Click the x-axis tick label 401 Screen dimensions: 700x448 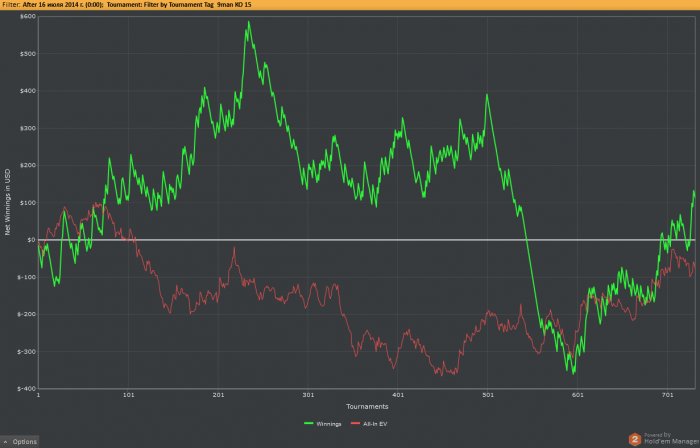[x=398, y=395]
